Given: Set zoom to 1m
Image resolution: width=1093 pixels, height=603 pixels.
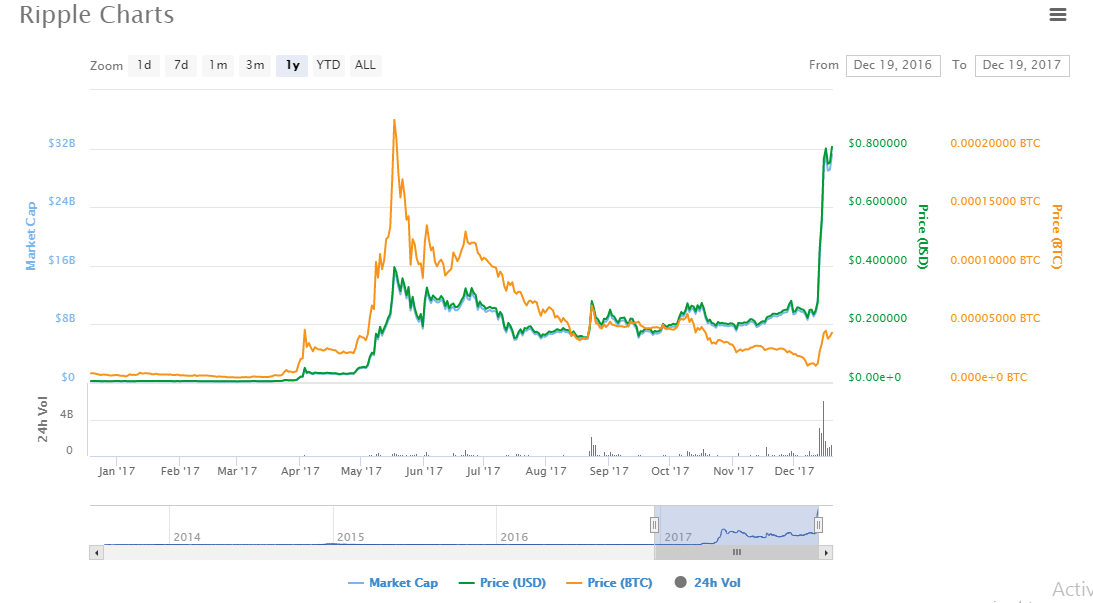Looking at the screenshot, I should coord(217,65).
